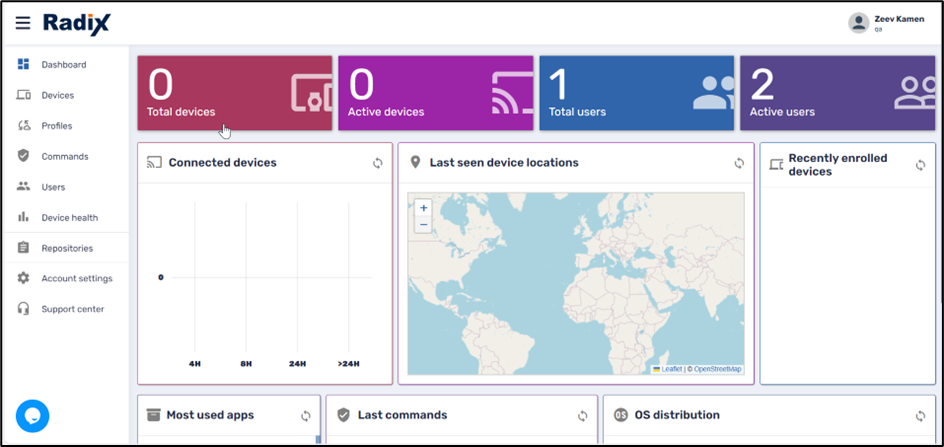Open the OpenStreetMap attribution link
Screen dimensions: 944x447
point(718,369)
